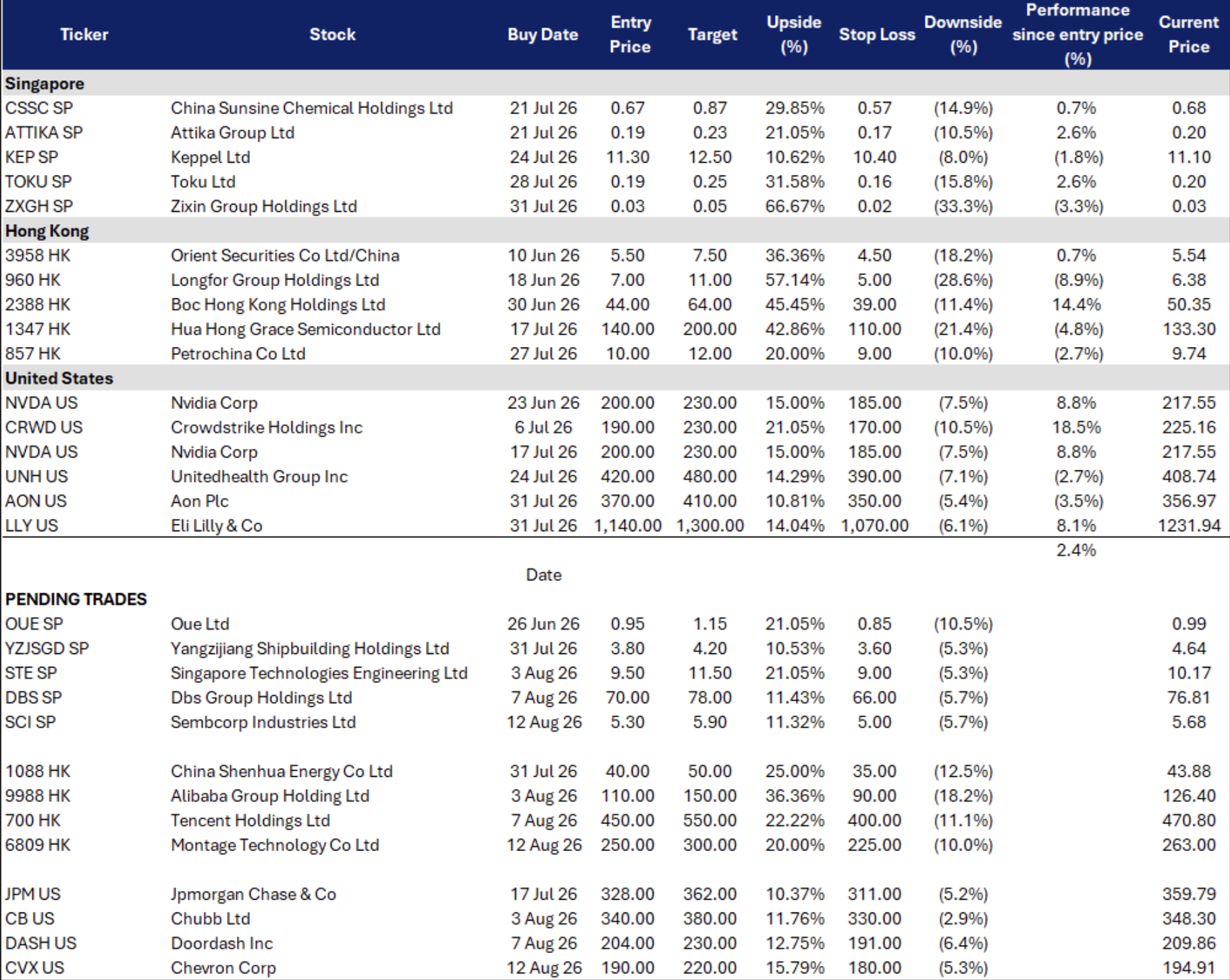Select Unitedhealth Group Inc

pos(259,477)
